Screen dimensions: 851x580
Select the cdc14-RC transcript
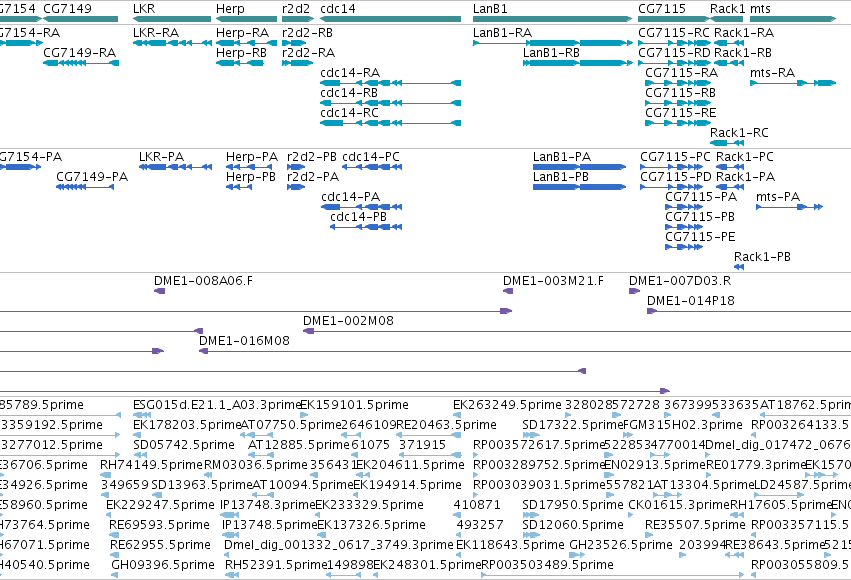tap(391, 123)
